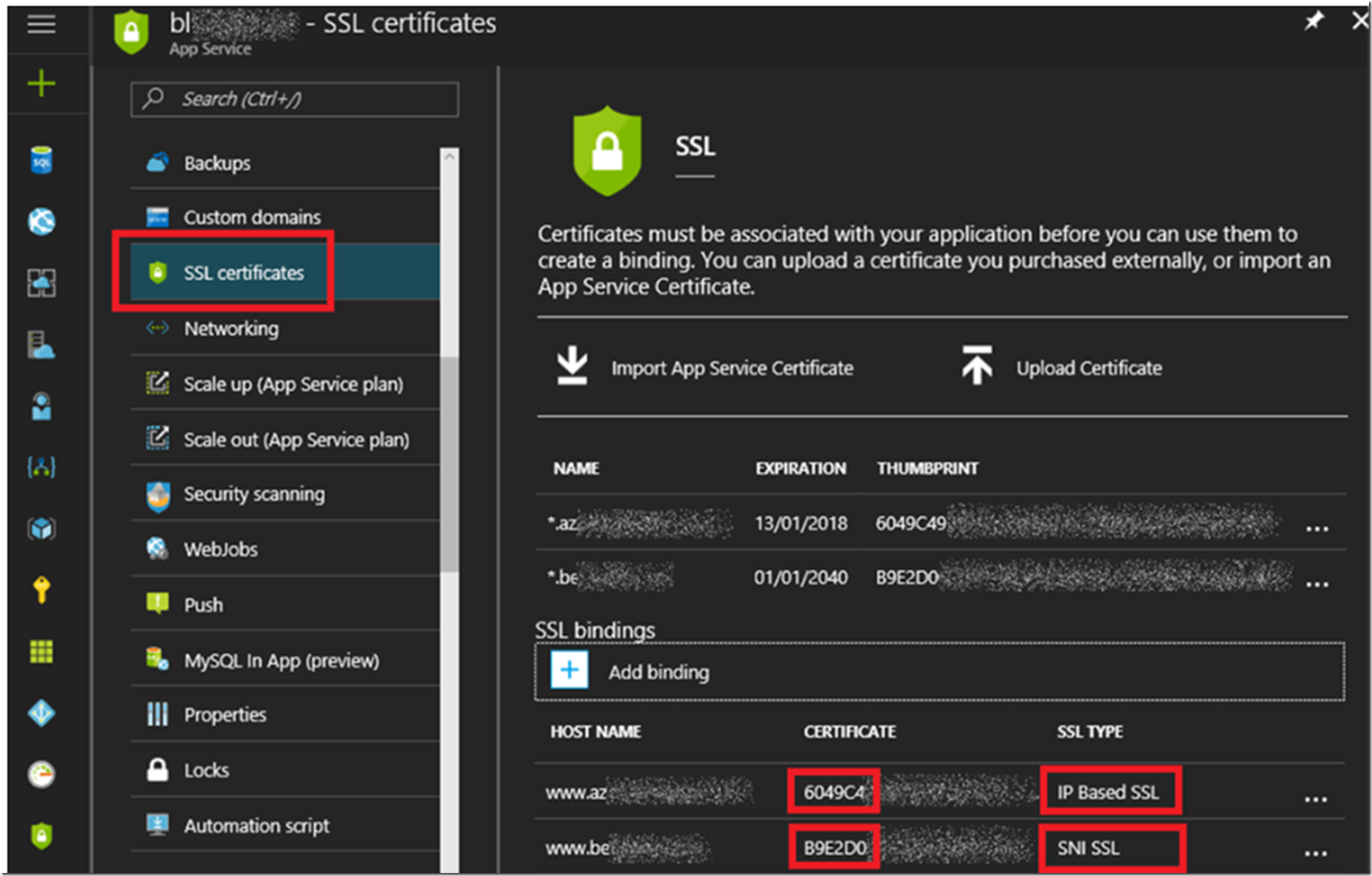Screen dimensions: 1372x876
Task: Open more options for 13/01/2018 certificate
Action: (x=1317, y=528)
